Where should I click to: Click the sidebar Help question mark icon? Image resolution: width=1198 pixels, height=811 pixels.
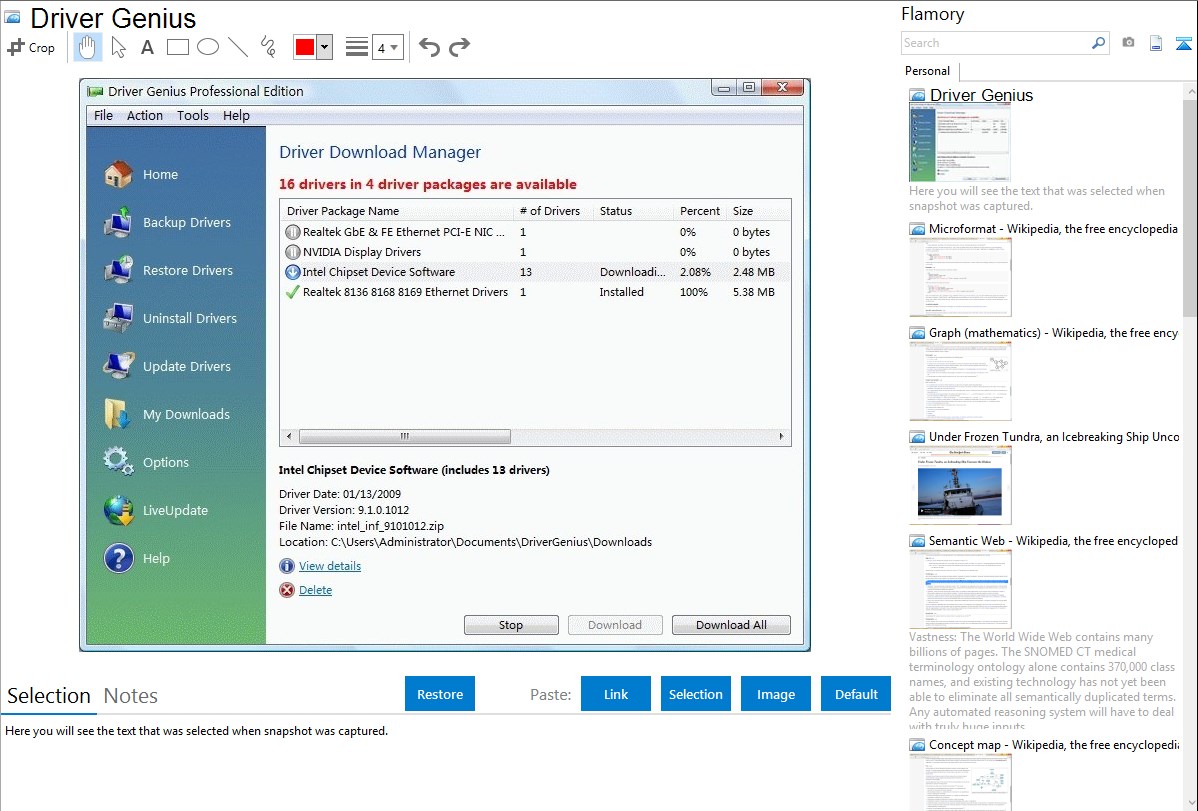point(118,558)
